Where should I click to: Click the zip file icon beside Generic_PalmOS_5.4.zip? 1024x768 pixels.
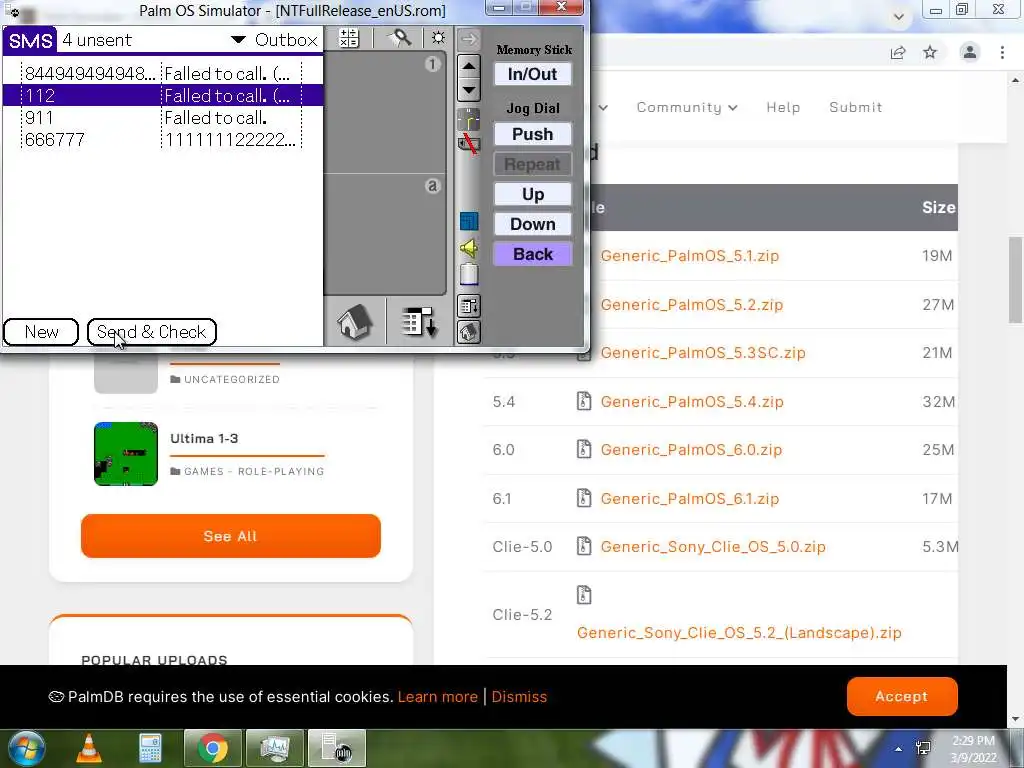[584, 401]
